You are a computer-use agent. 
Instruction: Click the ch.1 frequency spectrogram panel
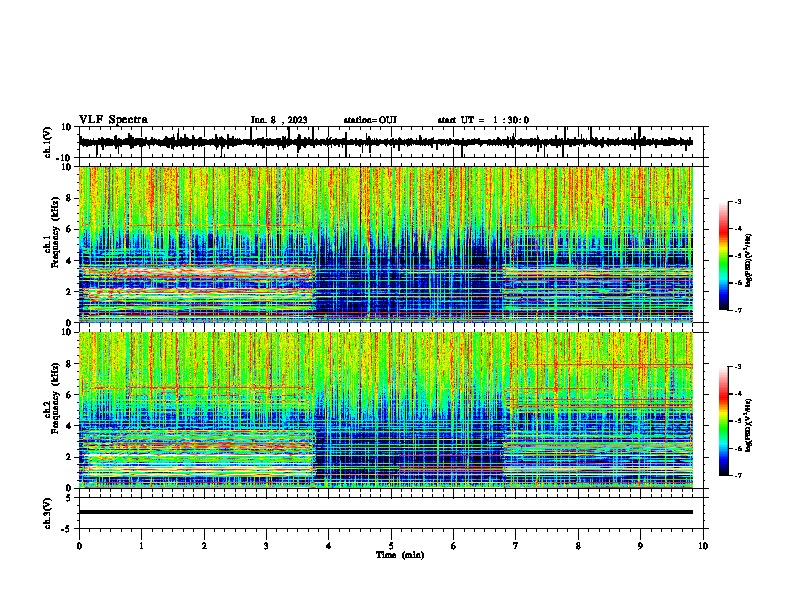[386, 244]
